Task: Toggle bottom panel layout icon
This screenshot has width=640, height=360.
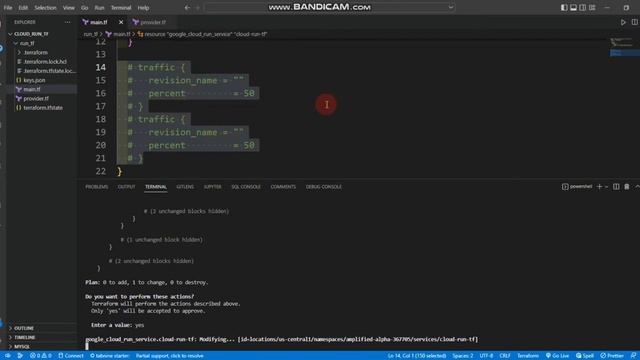Action: (x=573, y=8)
